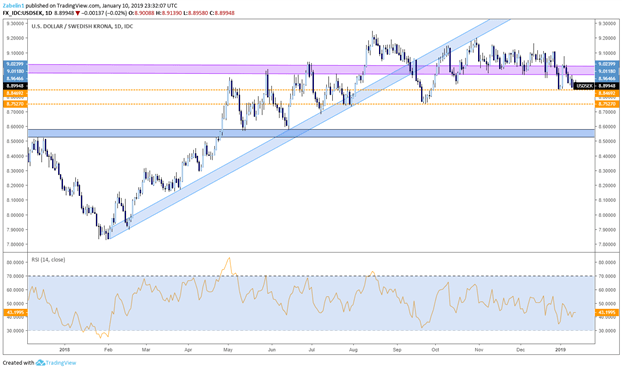Click the 2019 marker on time axis

560,350
